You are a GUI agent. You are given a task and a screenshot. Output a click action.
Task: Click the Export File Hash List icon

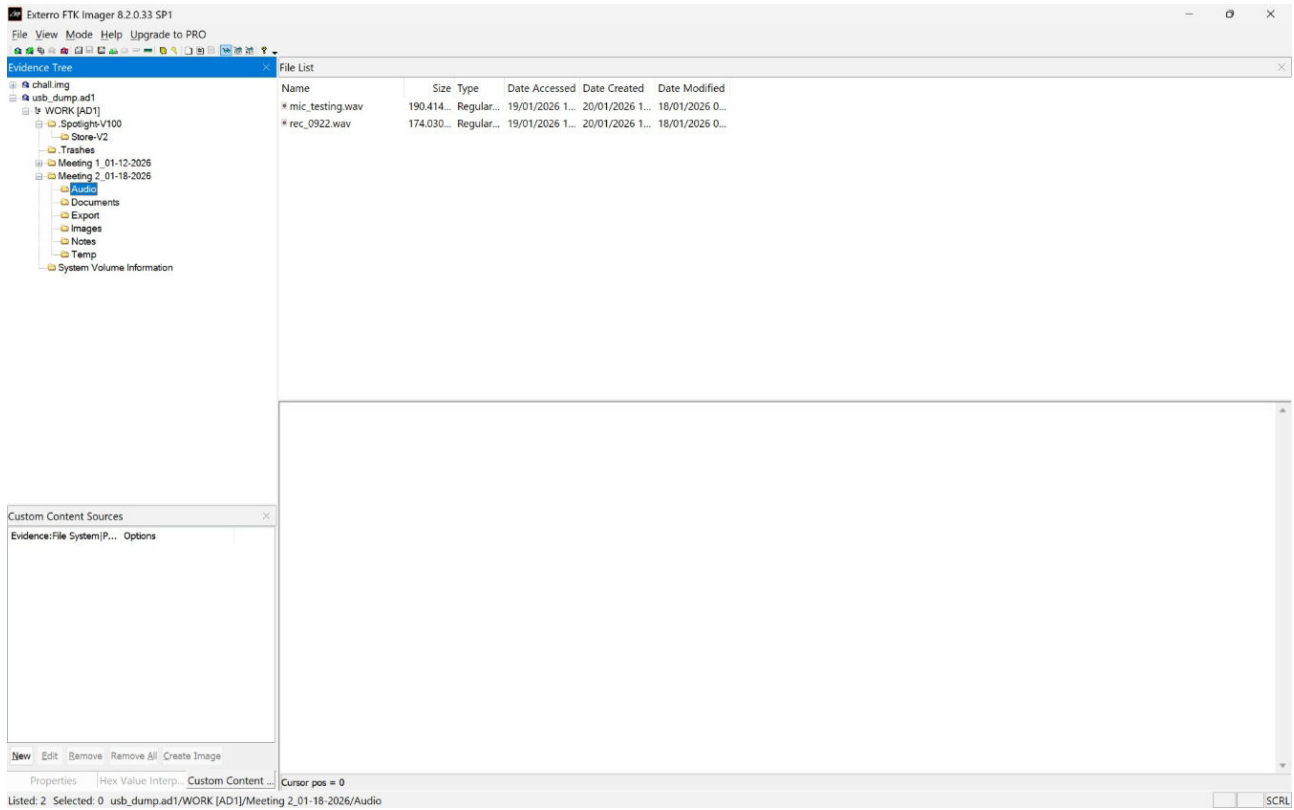pyautogui.click(x=200, y=50)
